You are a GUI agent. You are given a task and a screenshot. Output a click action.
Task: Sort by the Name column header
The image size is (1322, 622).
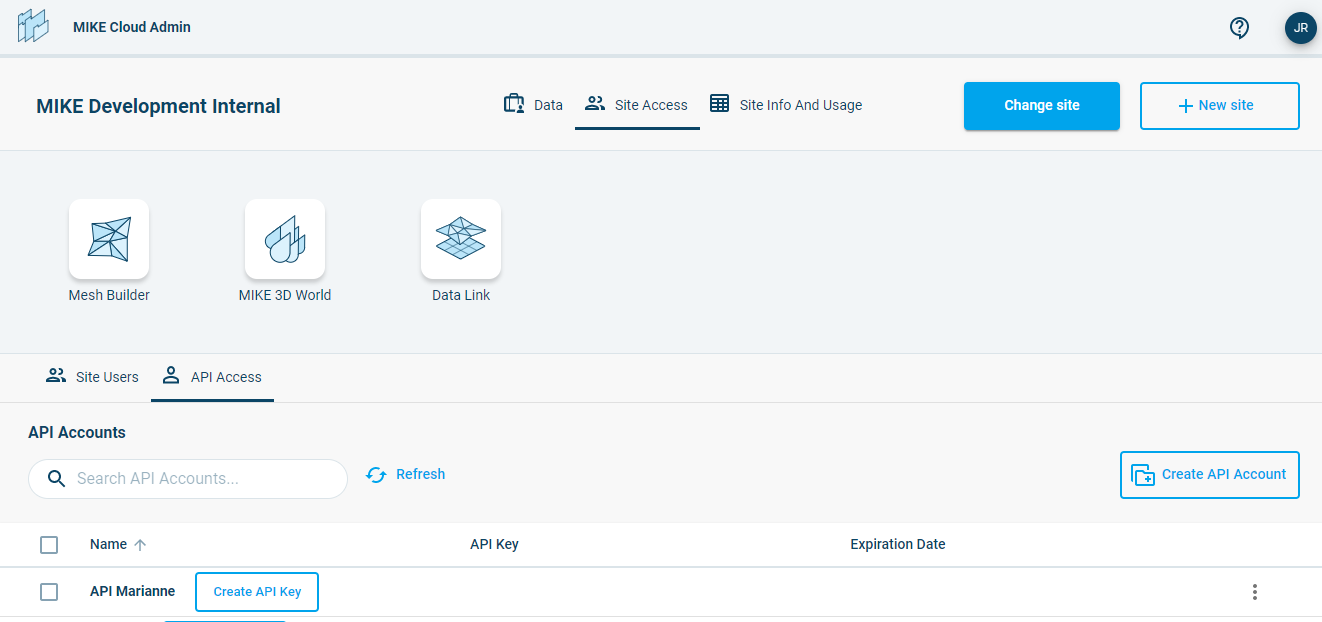point(108,545)
